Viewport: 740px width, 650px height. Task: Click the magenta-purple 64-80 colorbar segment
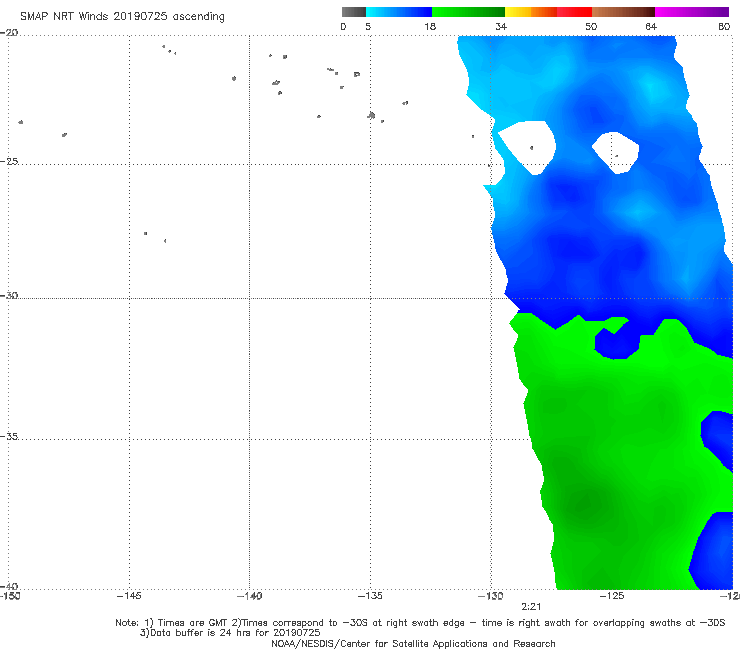(692, 12)
